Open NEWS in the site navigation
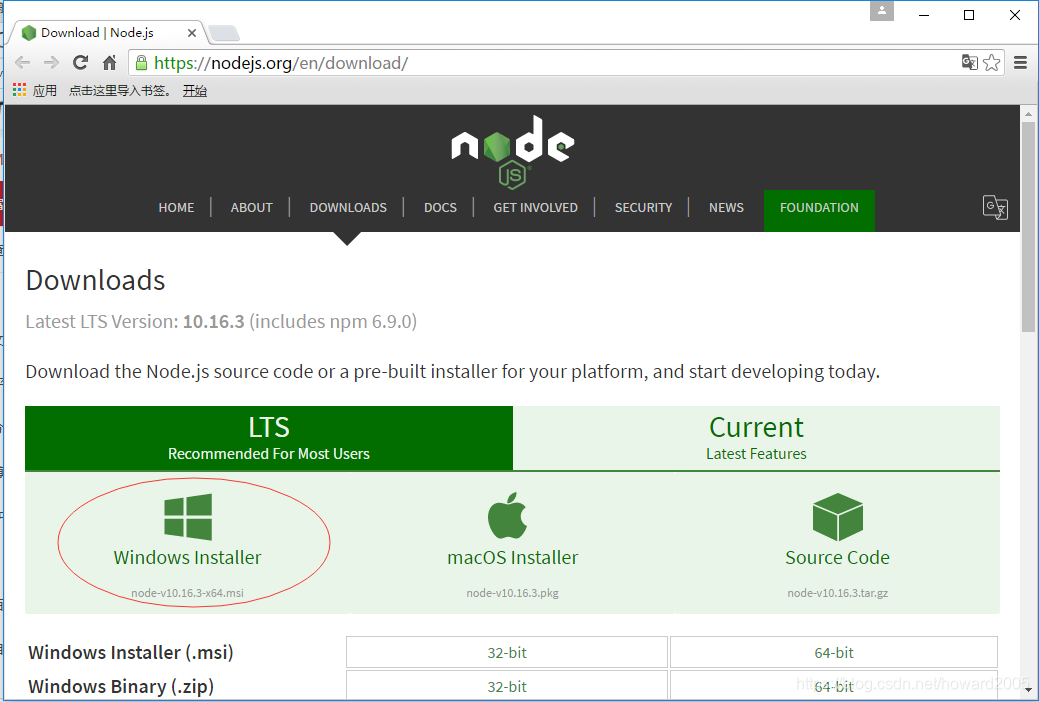 click(726, 207)
